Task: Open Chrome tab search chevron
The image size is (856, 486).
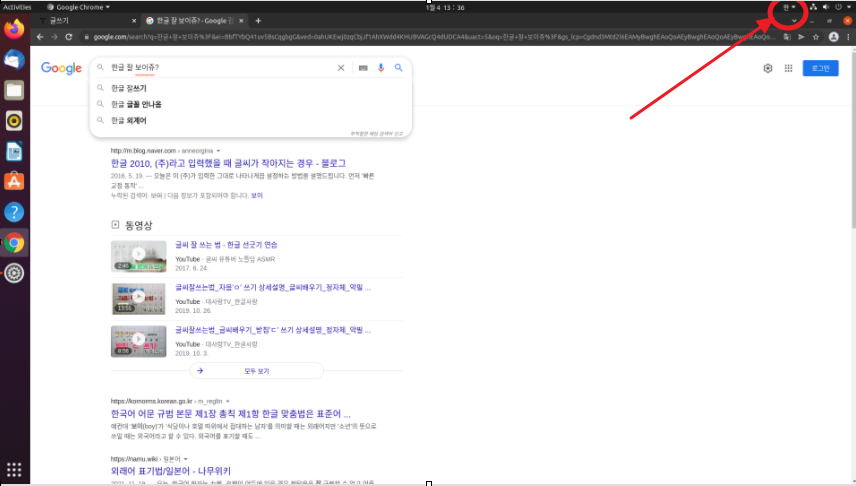Action: pos(794,21)
